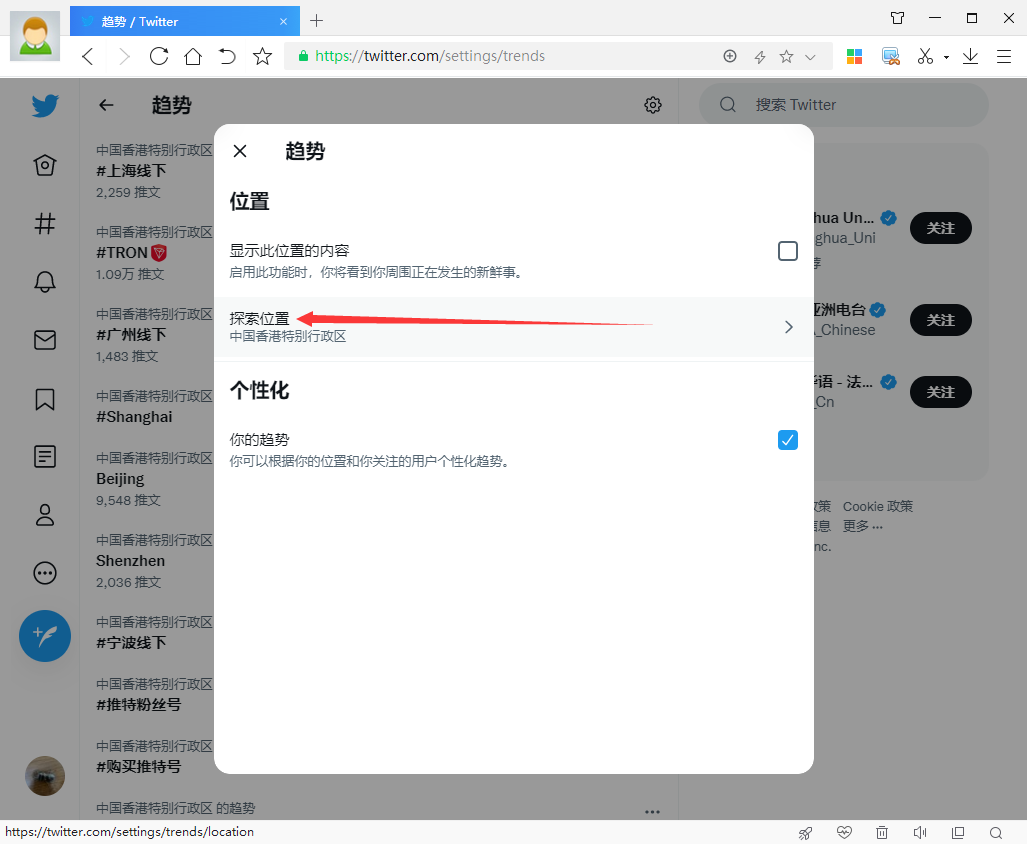1027x844 pixels.
Task: Open the downloads arrow icon
Action: click(970, 56)
